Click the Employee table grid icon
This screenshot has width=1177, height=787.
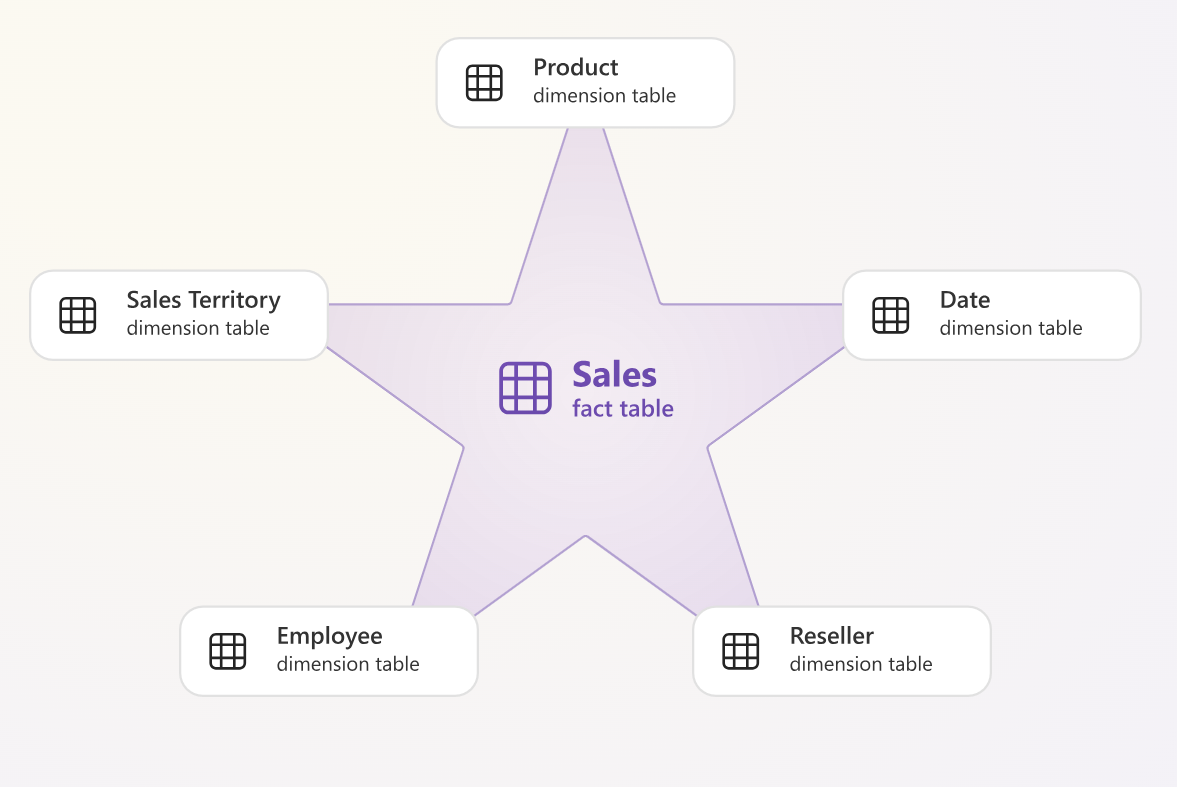pos(228,651)
